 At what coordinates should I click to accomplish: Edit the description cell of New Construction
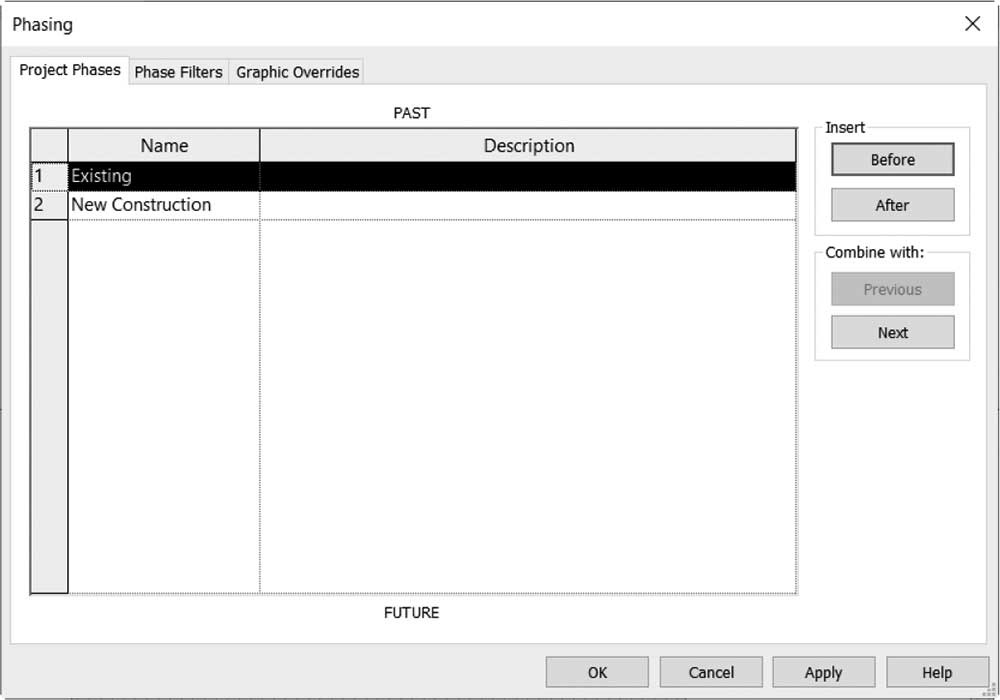[529, 205]
